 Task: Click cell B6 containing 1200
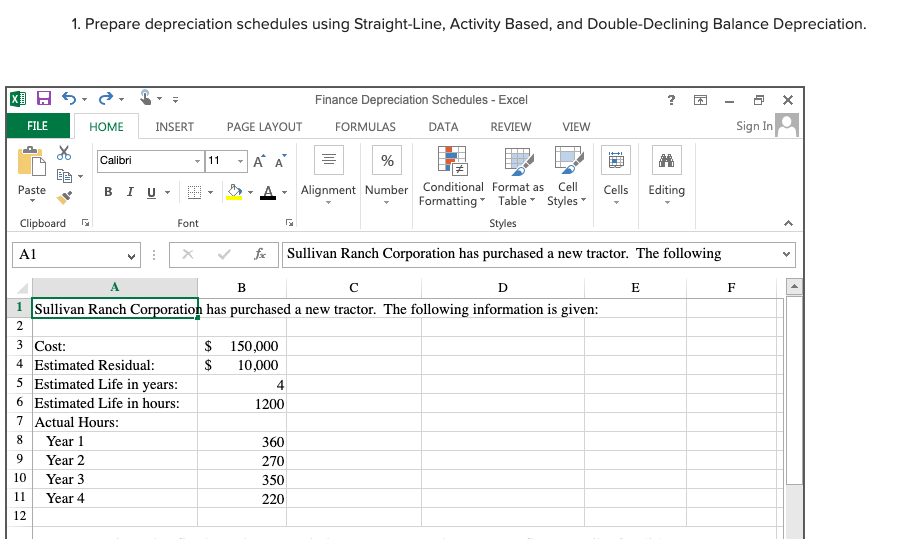coord(242,404)
